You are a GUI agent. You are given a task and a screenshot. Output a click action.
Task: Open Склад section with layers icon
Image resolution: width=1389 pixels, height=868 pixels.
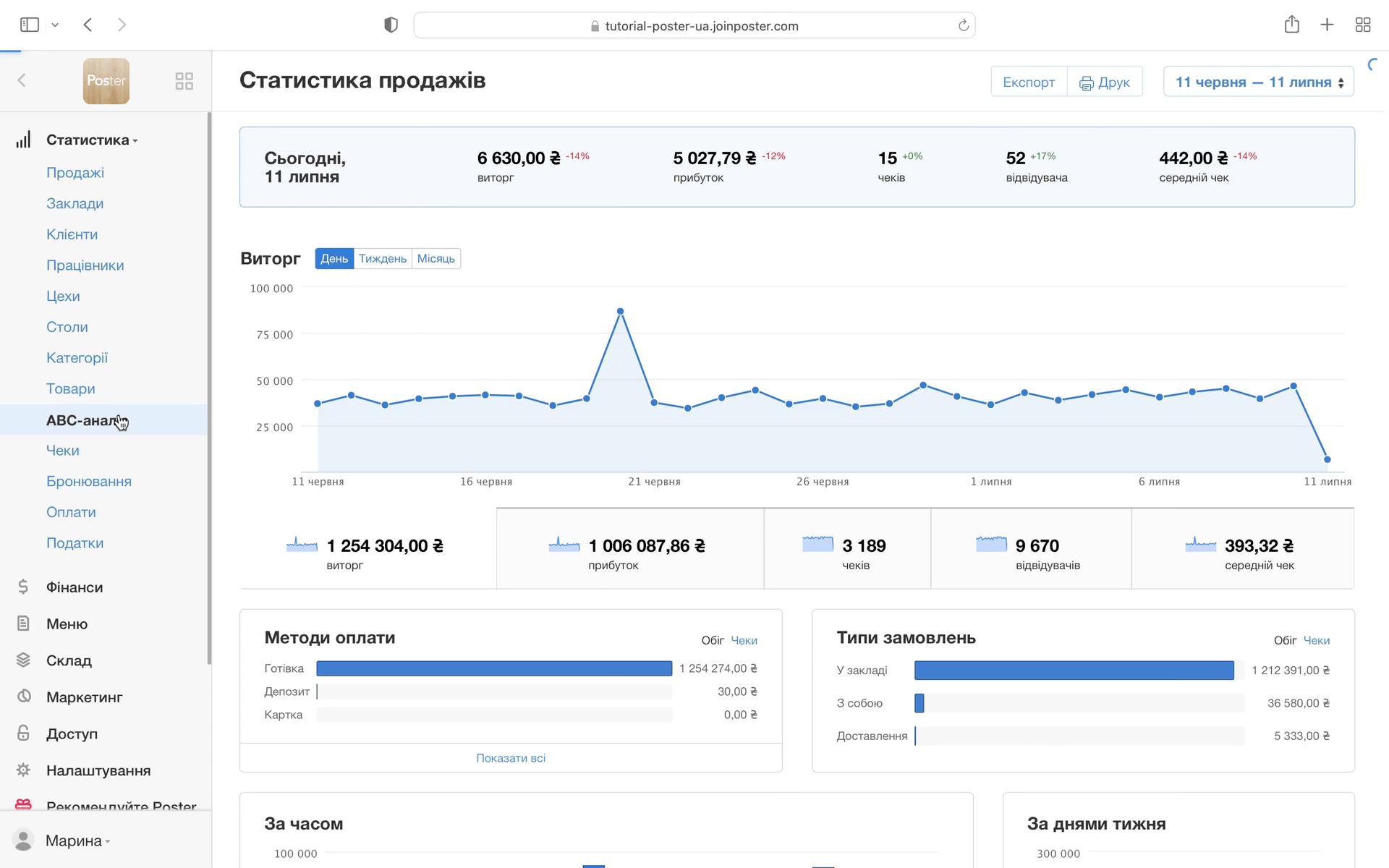pos(68,660)
